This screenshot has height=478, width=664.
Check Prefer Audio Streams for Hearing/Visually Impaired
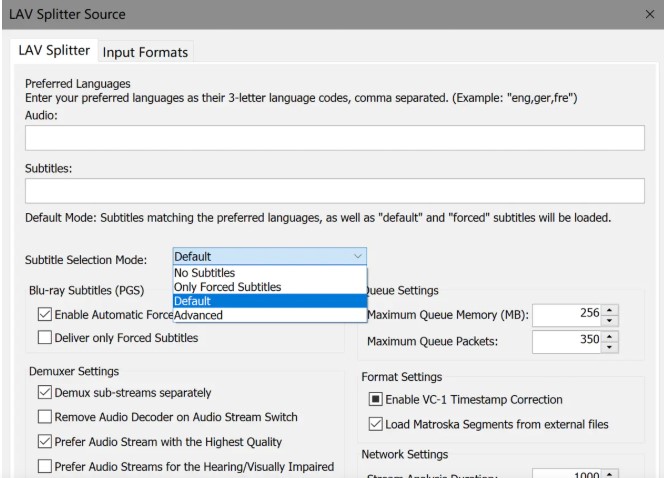(43, 465)
